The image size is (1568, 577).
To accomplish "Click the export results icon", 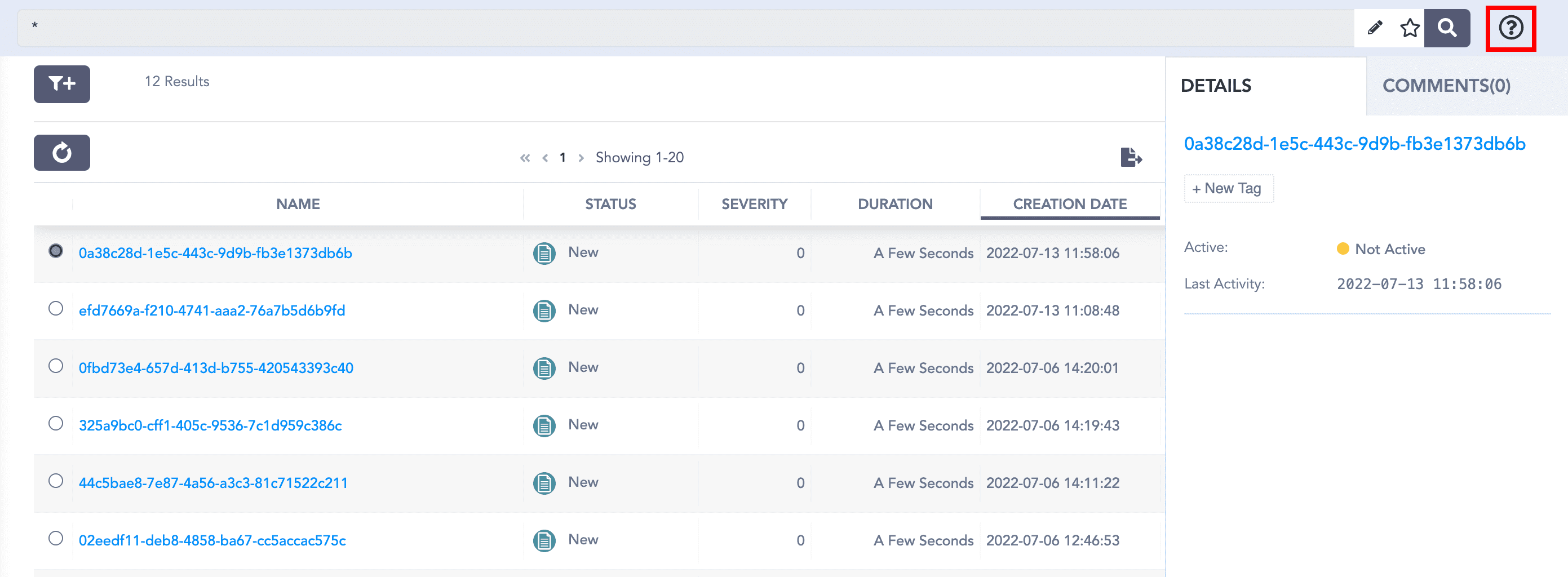I will [x=1131, y=157].
